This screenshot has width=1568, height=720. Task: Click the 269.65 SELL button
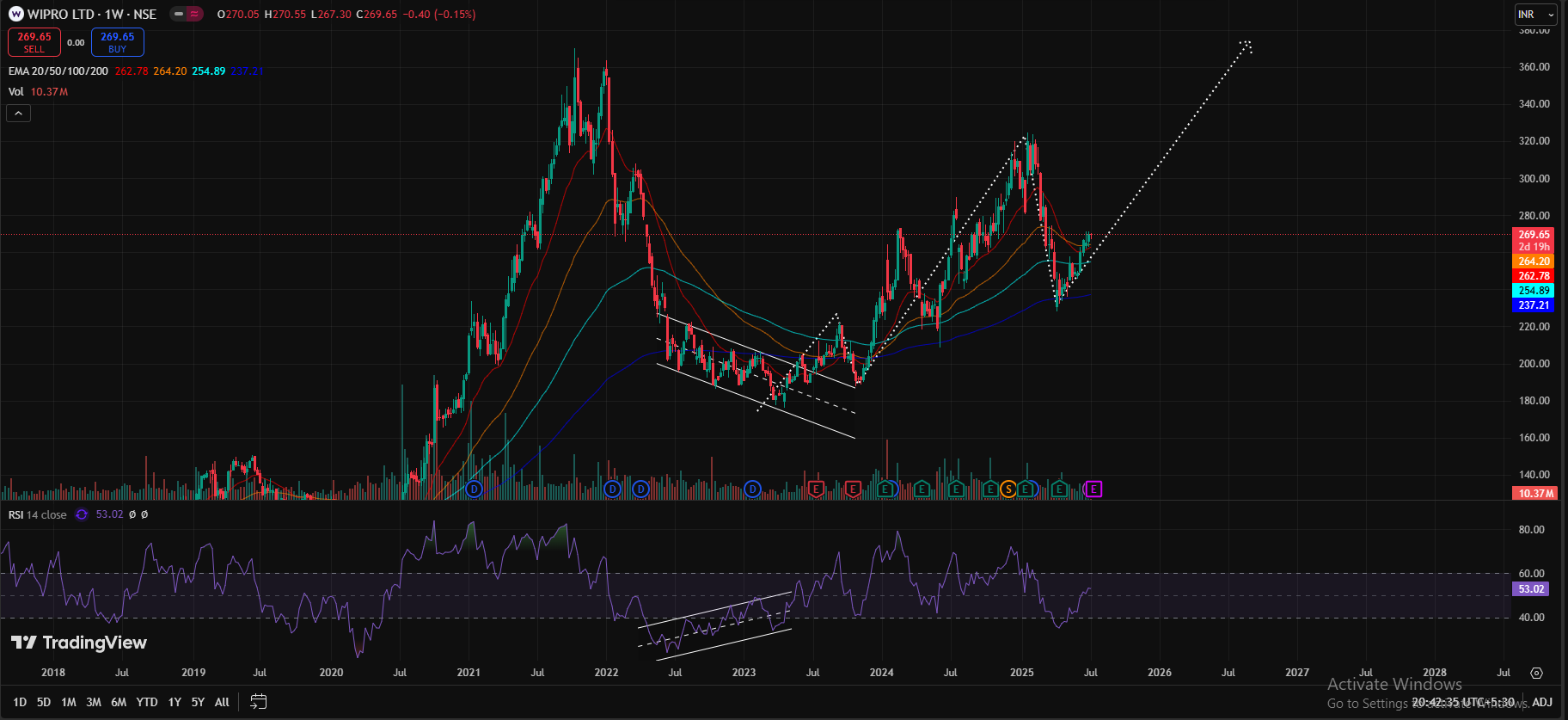coord(34,42)
